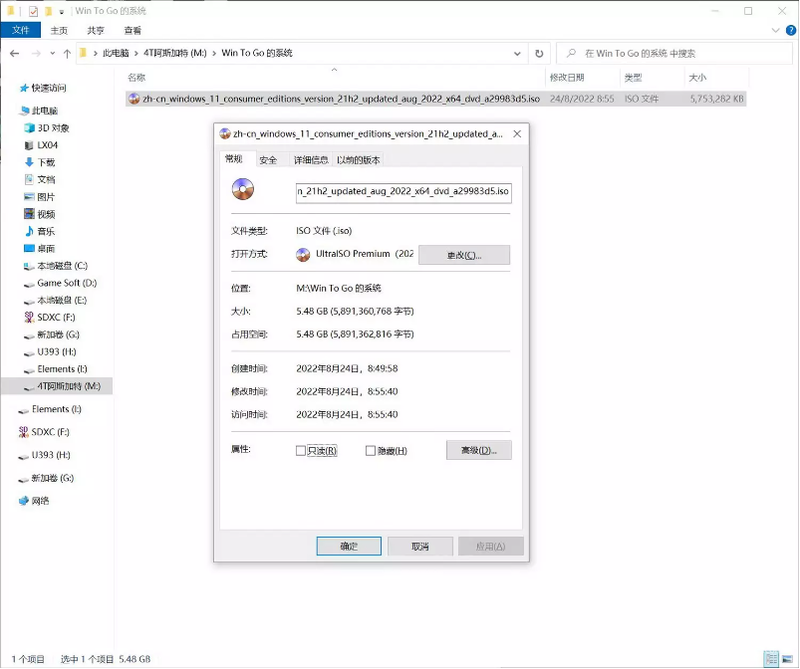
Task: Close the properties dialog with X
Action: (517, 134)
